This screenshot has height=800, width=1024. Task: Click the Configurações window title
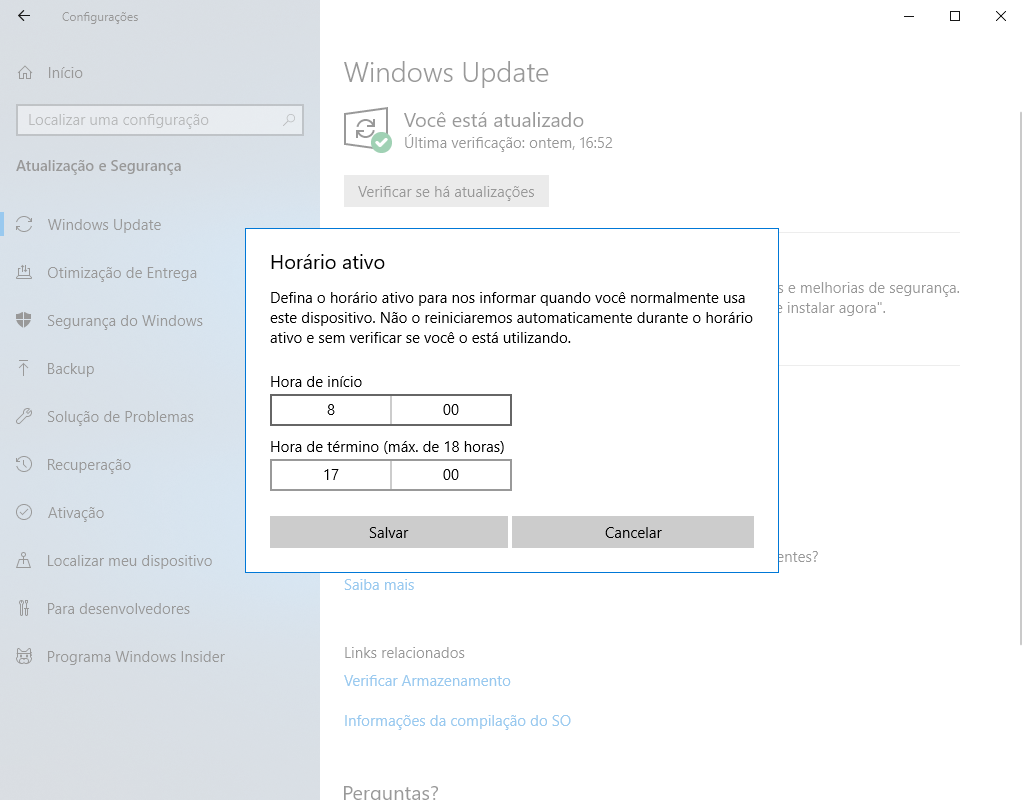pyautogui.click(x=100, y=17)
